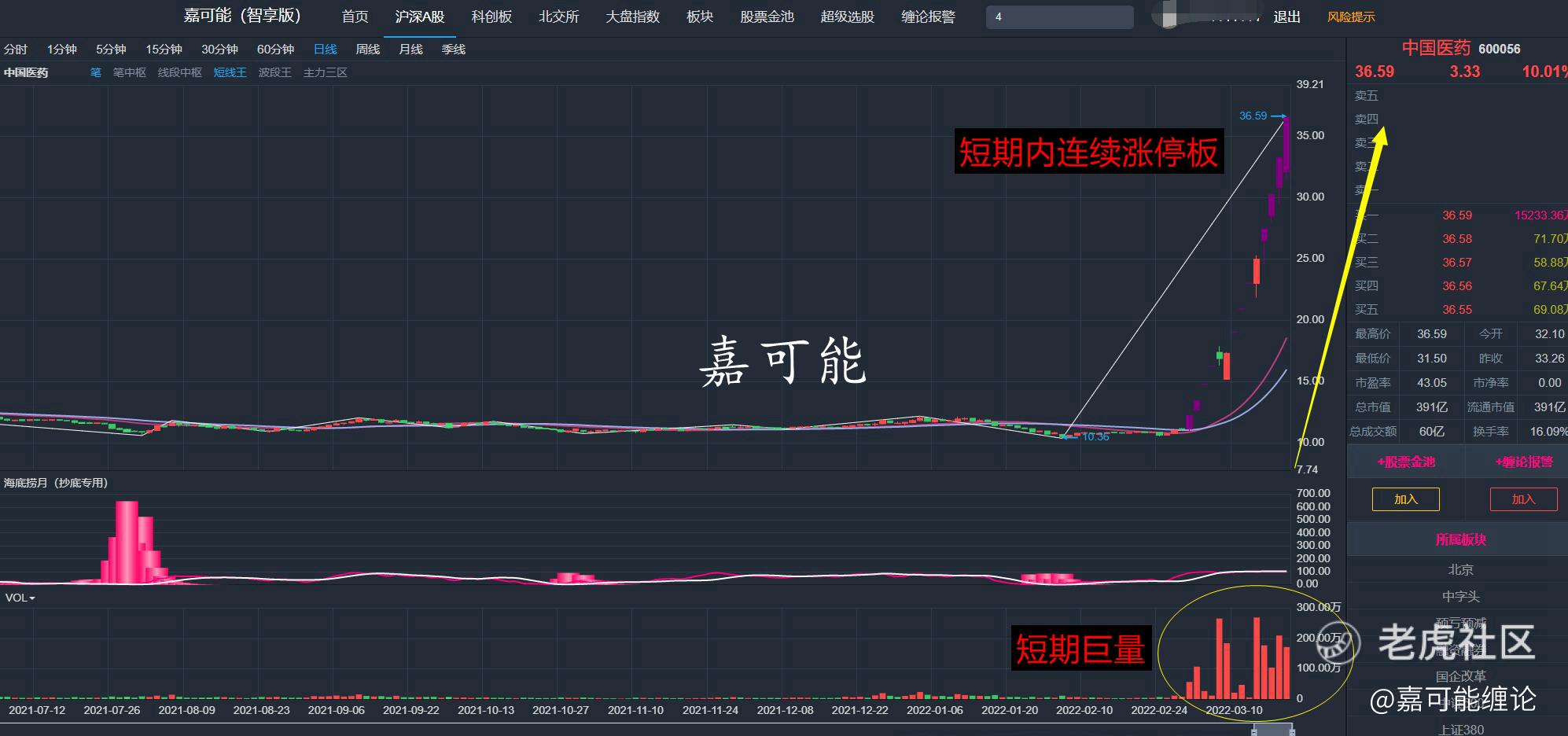Open the VOL indicator dropdown

pos(20,598)
